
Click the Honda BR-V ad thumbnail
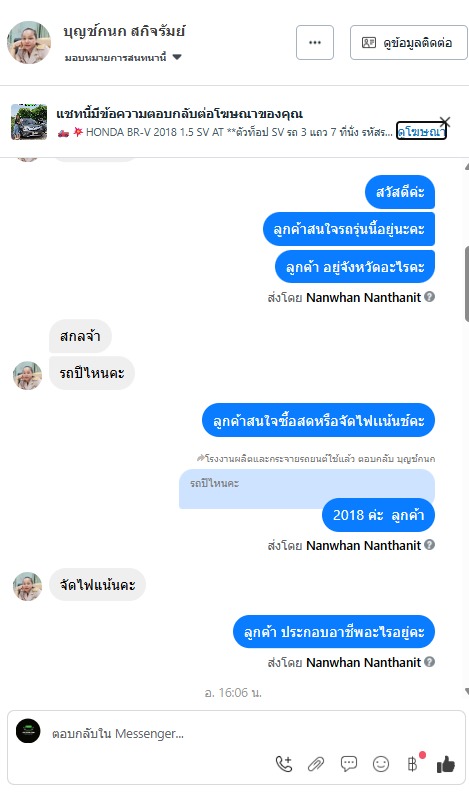[x=29, y=122]
